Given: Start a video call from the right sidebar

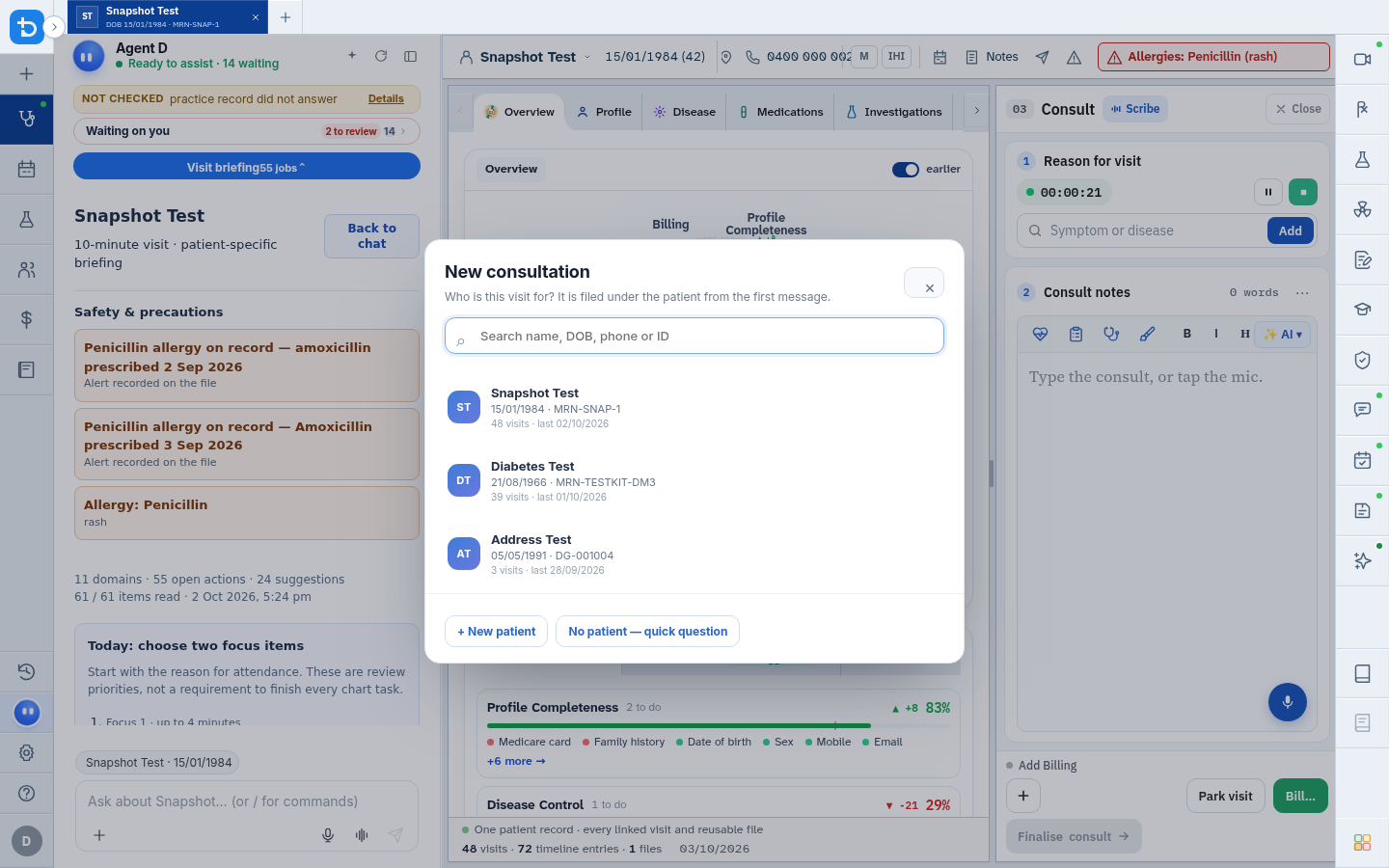Looking at the screenshot, I should 1362,59.
